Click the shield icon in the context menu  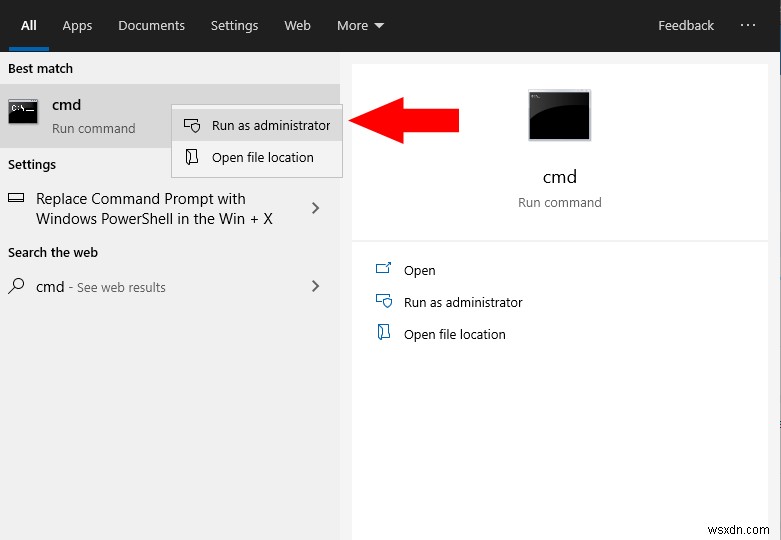pos(192,126)
